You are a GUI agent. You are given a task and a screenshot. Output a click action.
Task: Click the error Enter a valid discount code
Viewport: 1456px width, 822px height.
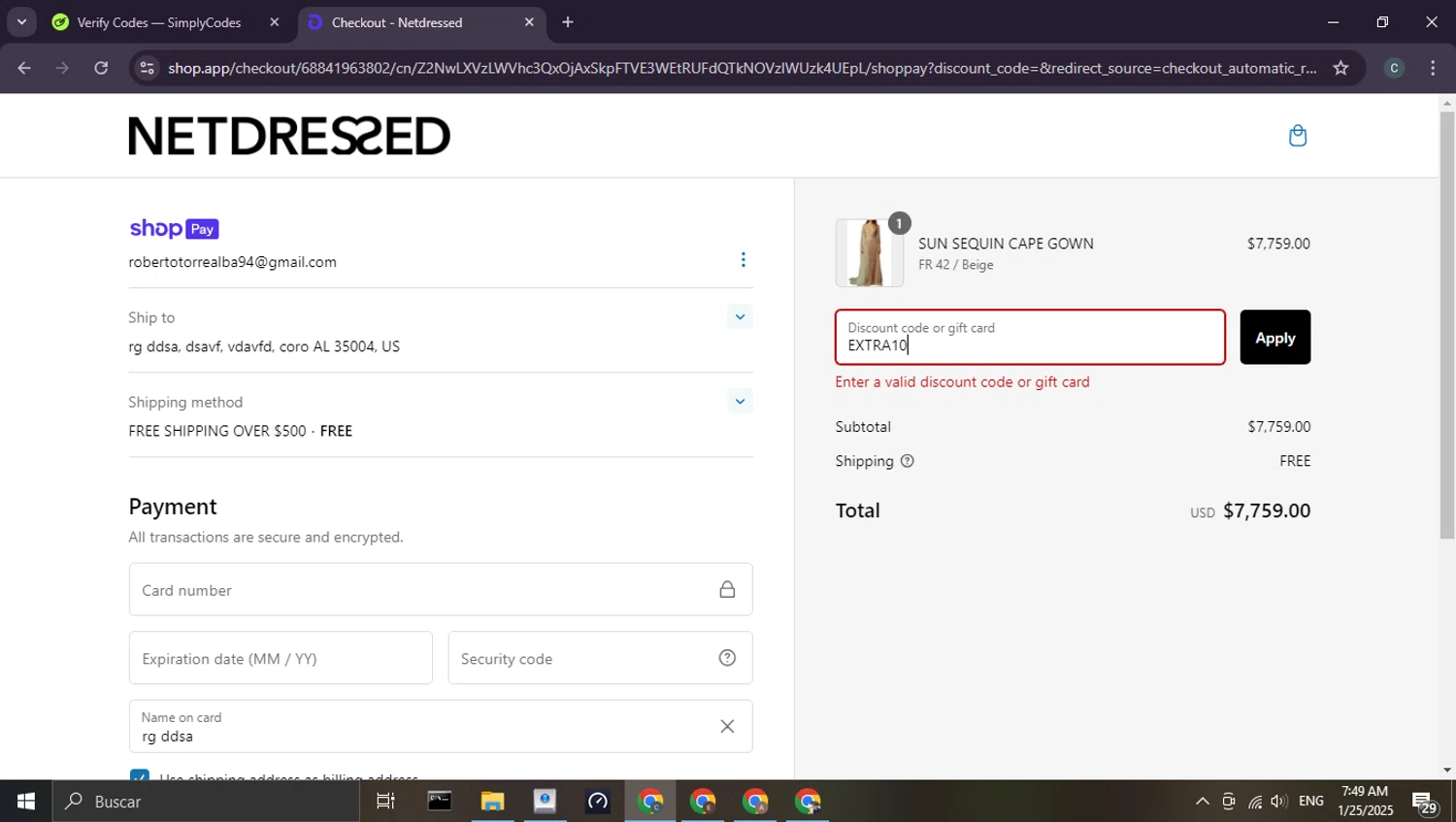click(x=962, y=382)
